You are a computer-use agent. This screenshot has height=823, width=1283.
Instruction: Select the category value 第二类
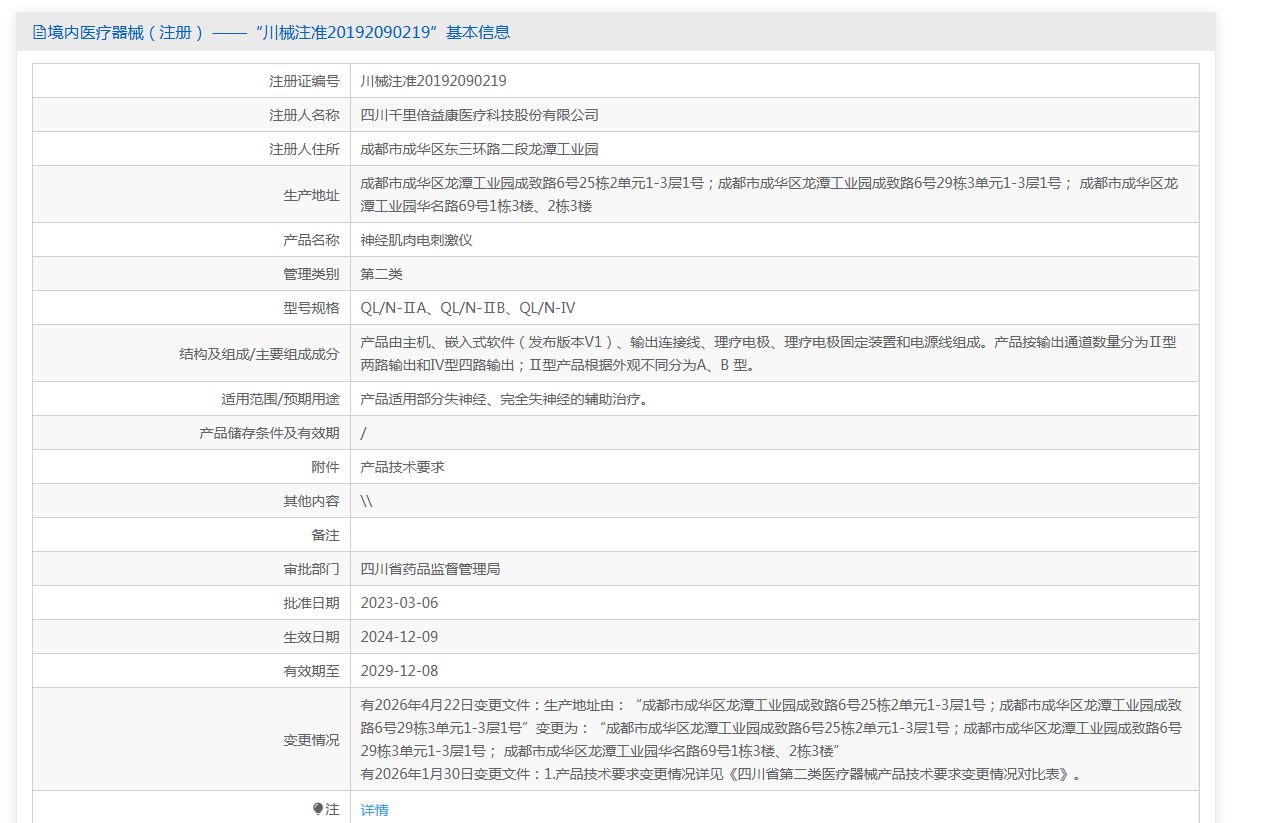point(381,274)
